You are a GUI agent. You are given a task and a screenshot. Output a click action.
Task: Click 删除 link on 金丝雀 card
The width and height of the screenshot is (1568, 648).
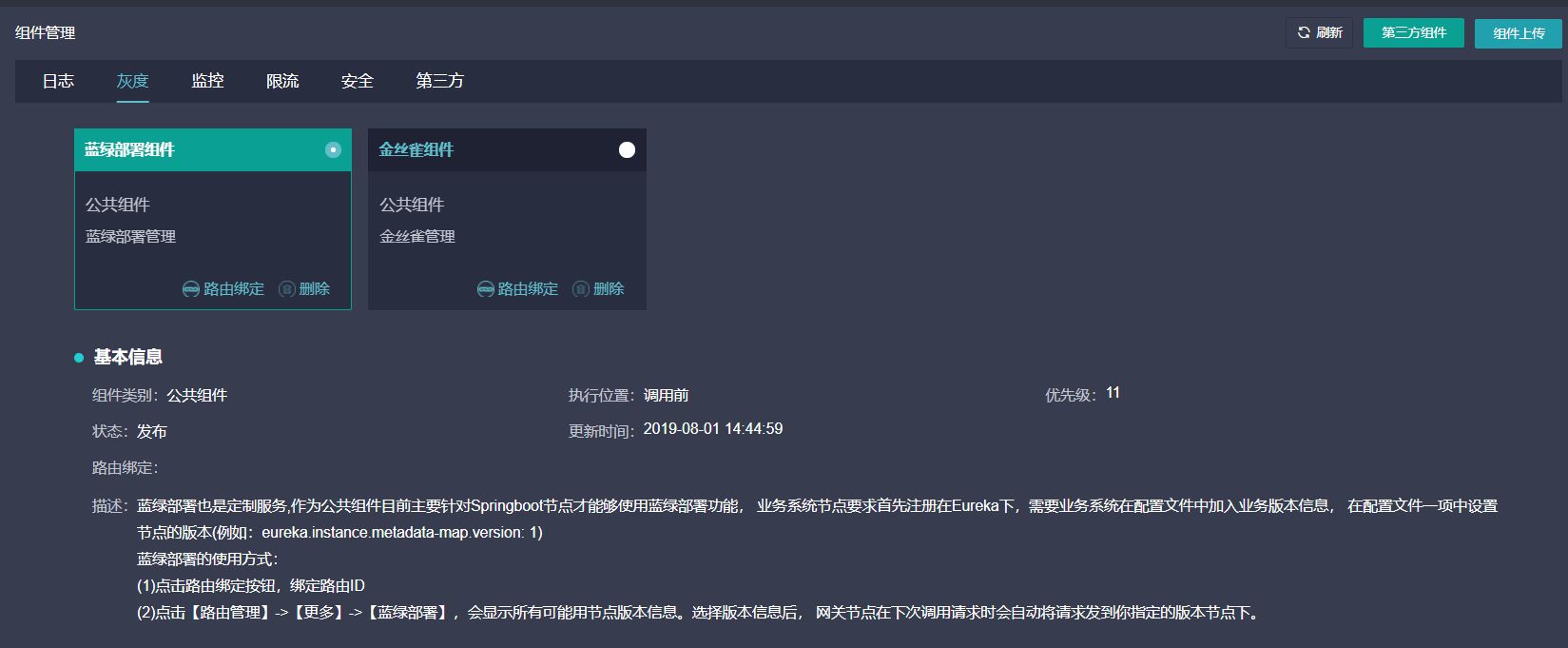pyautogui.click(x=609, y=288)
